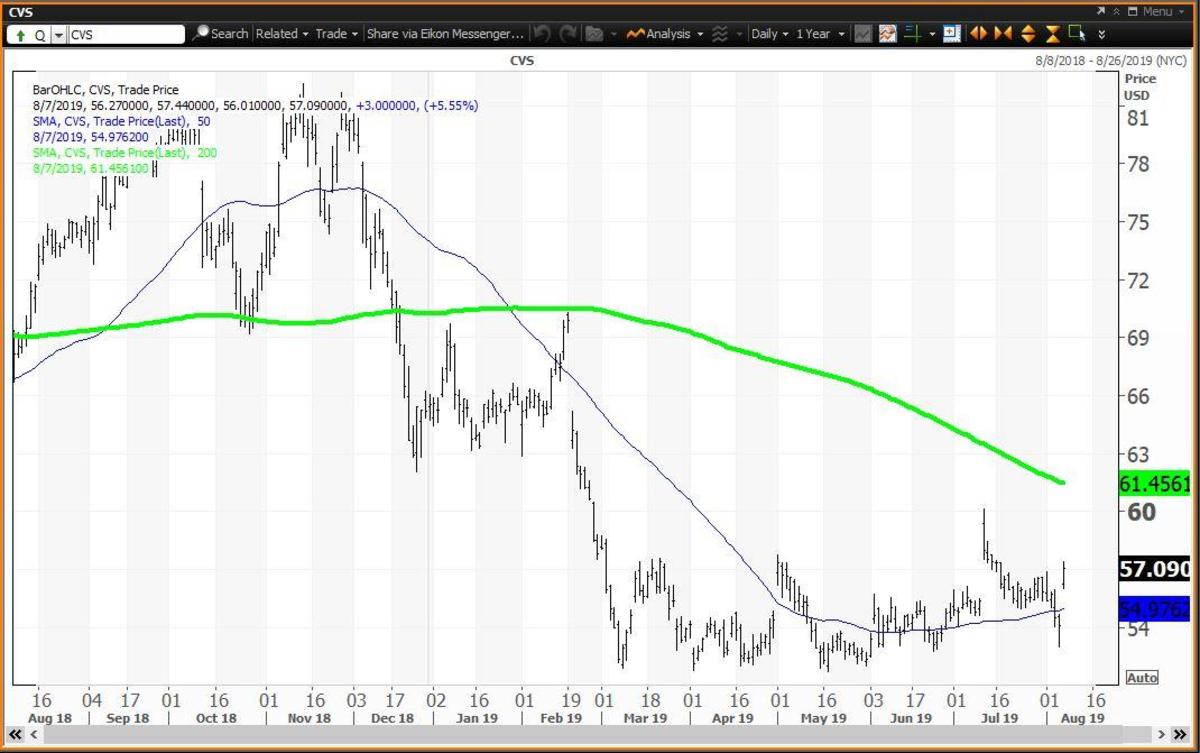1200x753 pixels.
Task: Click the compress horizontally orange arrows icon
Action: (x=1003, y=34)
